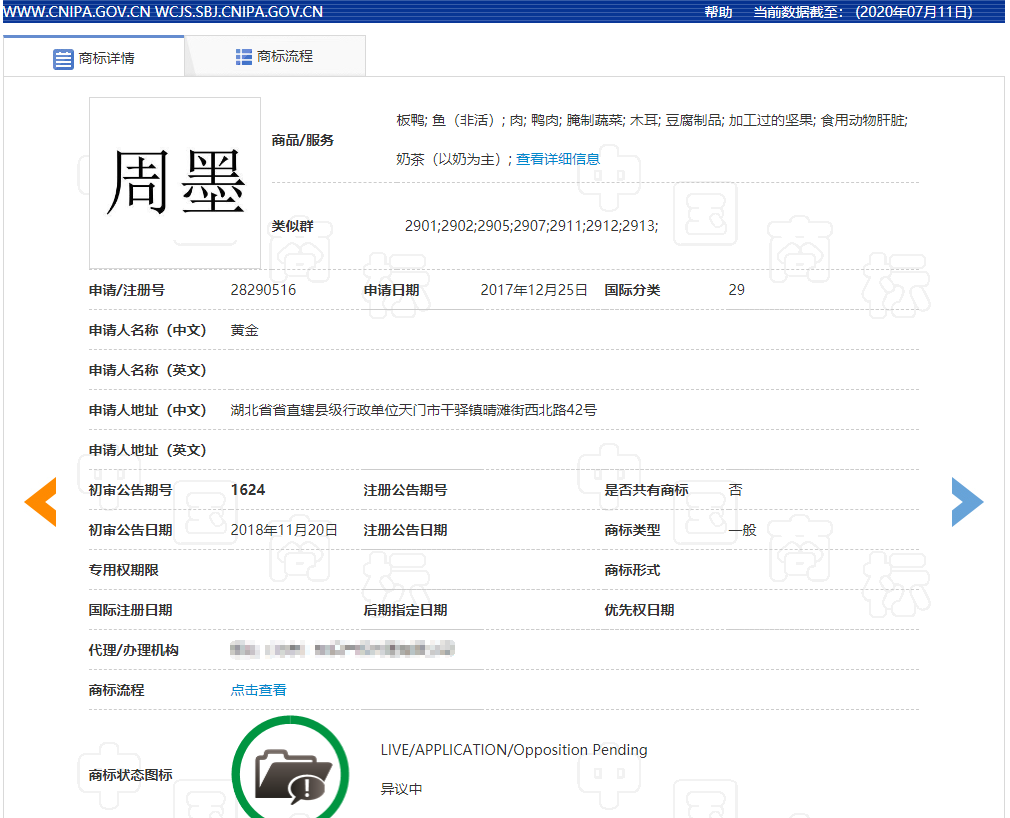This screenshot has width=1010, height=818.
Task: Click LIVE/APPLICATION/Opposition Pending status text
Action: (x=514, y=750)
